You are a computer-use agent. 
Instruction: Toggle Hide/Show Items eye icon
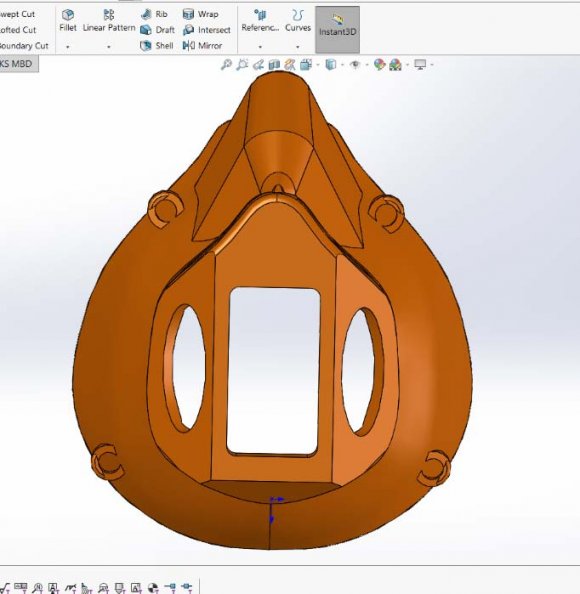[x=355, y=65]
